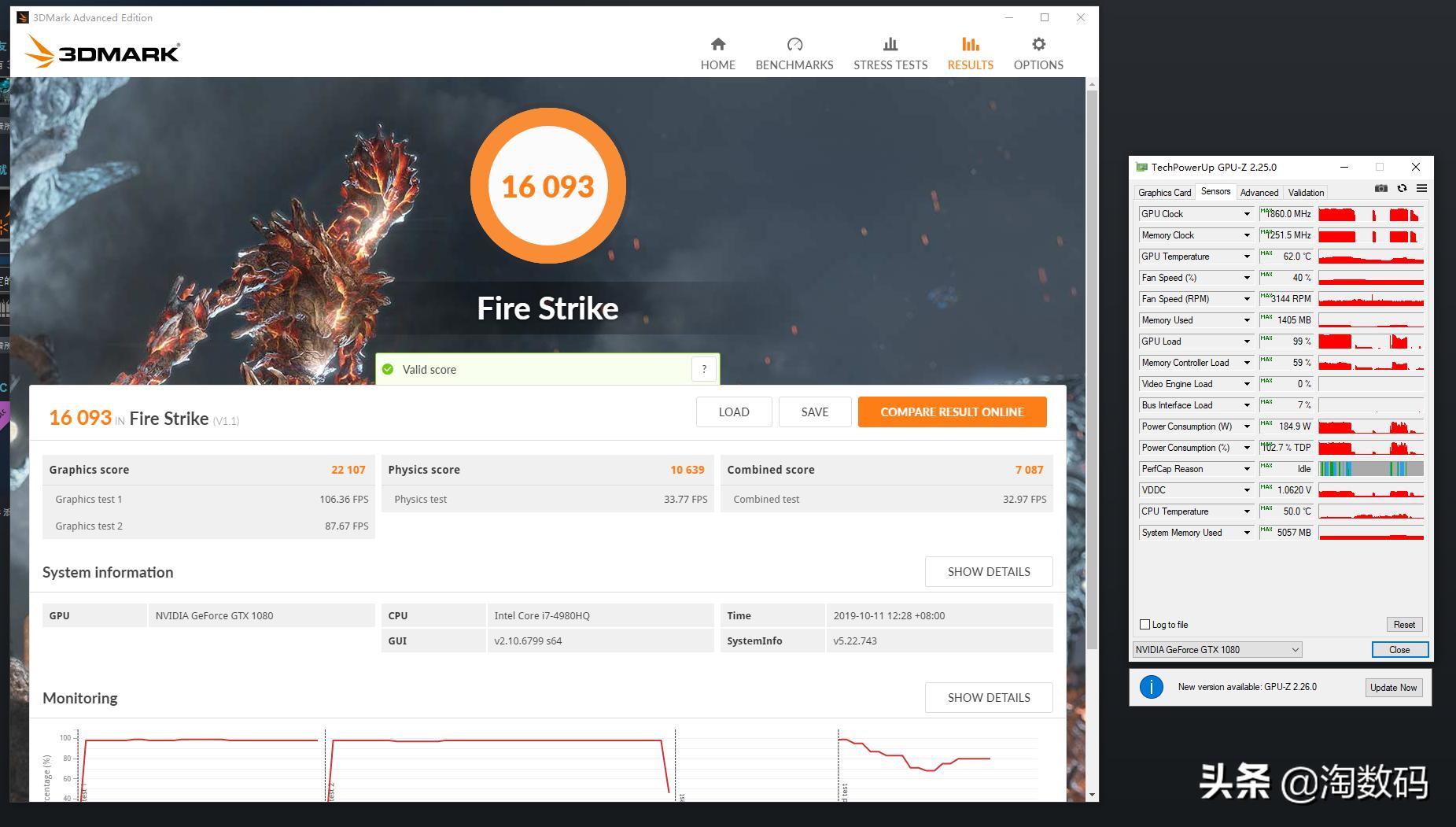This screenshot has width=1456, height=827.
Task: Expand the Fan Speed (RPM) dropdown
Action: [x=1248, y=298]
